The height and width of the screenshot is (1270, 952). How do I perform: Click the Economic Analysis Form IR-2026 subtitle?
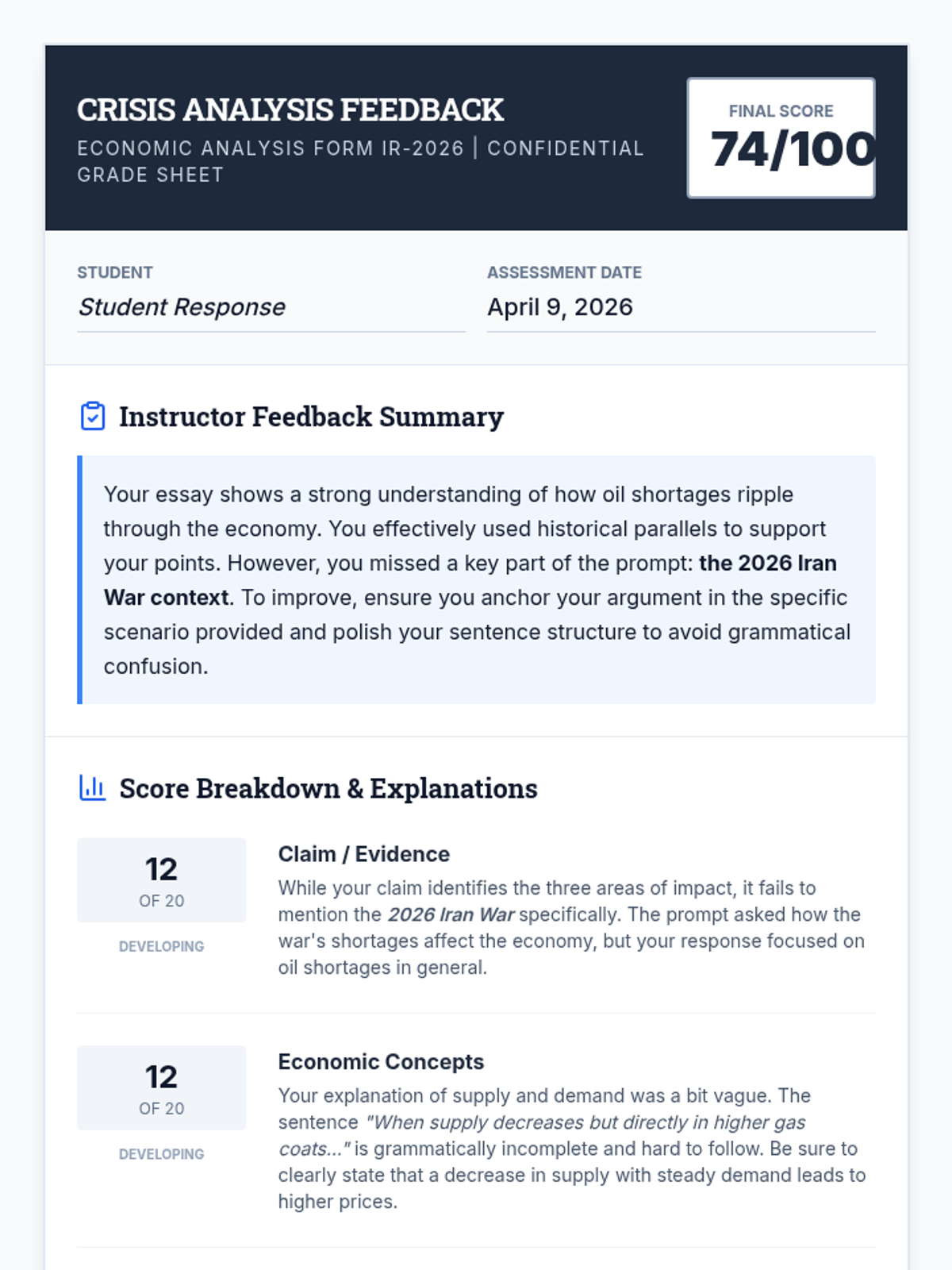270,148
